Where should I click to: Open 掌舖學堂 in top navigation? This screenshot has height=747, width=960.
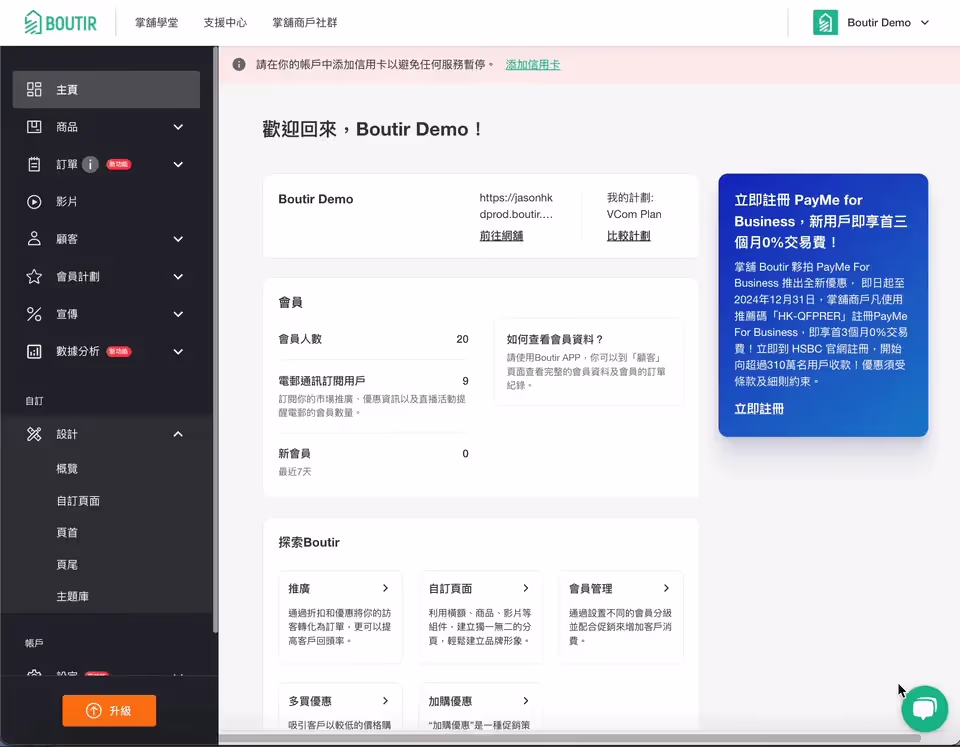(157, 23)
